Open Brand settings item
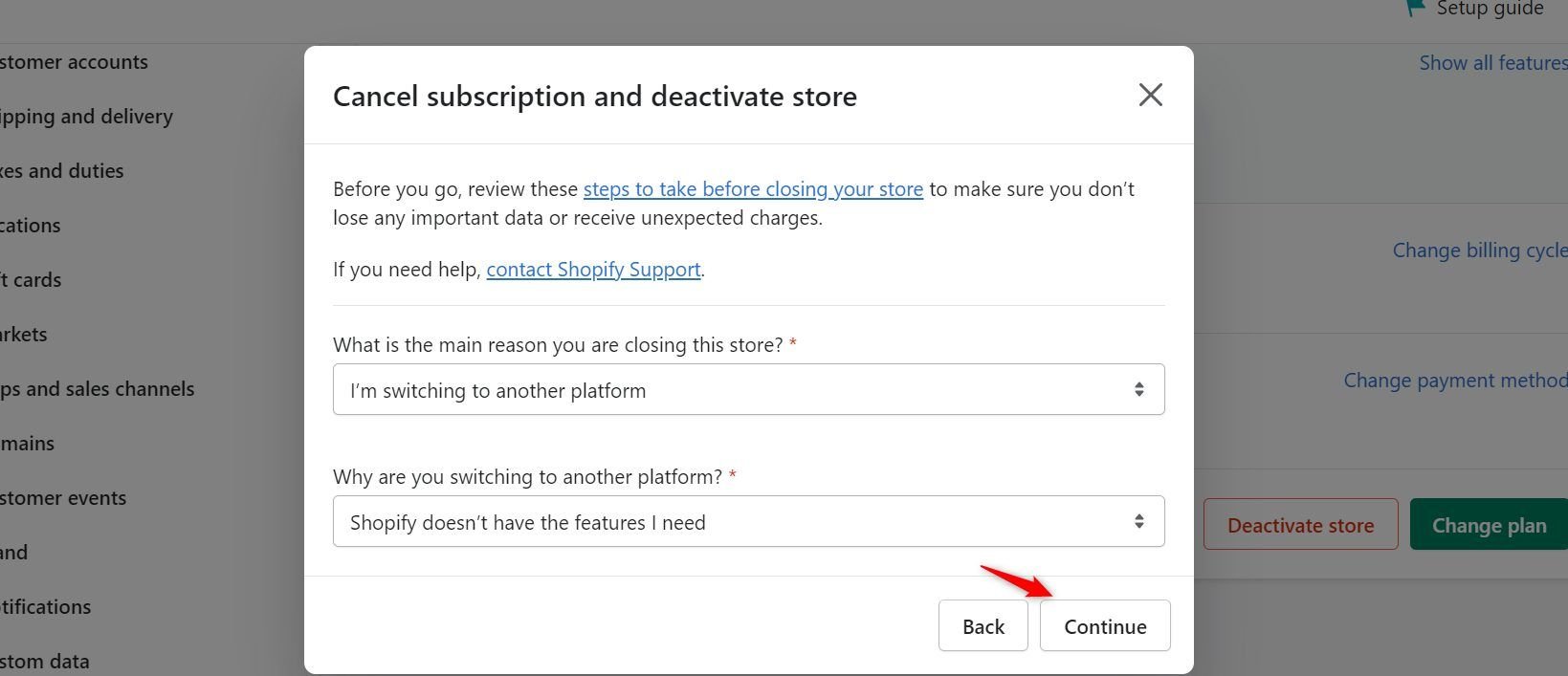1568x676 pixels. tap(14, 553)
